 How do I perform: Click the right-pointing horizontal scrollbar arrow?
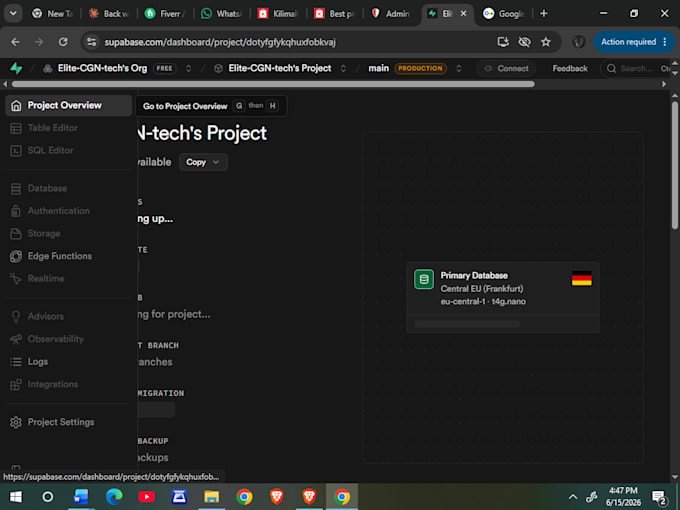click(664, 84)
